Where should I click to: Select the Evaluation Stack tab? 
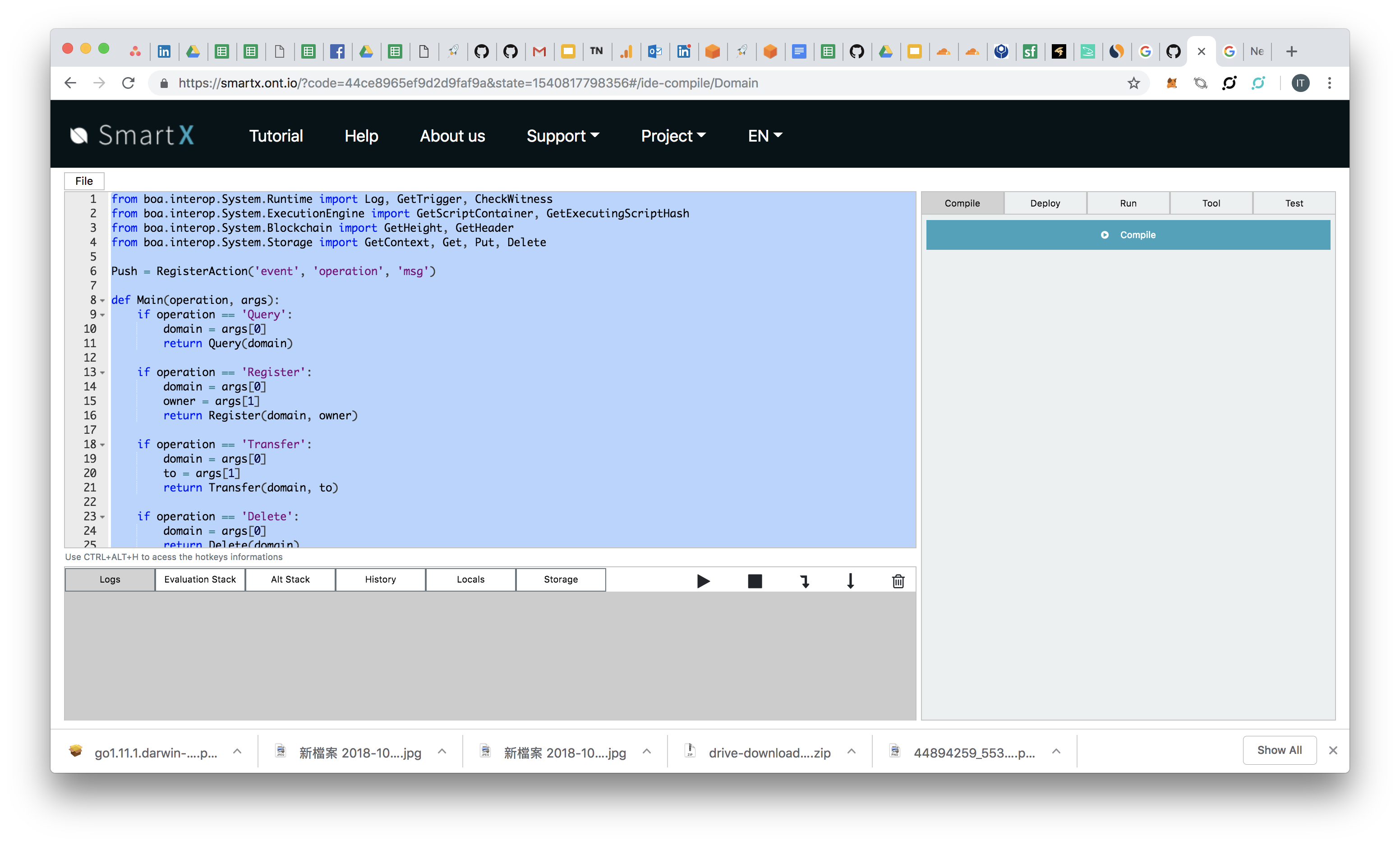200,579
